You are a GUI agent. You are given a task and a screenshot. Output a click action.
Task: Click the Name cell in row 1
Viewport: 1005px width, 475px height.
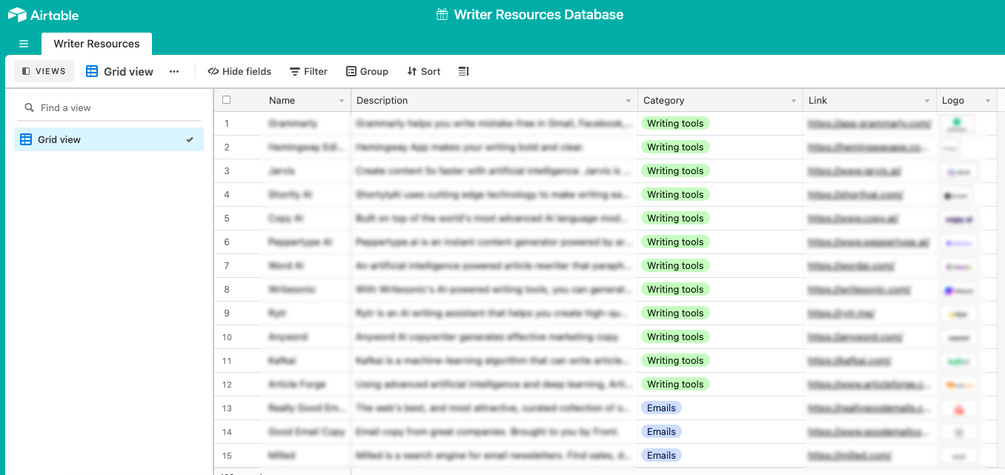click(x=306, y=123)
